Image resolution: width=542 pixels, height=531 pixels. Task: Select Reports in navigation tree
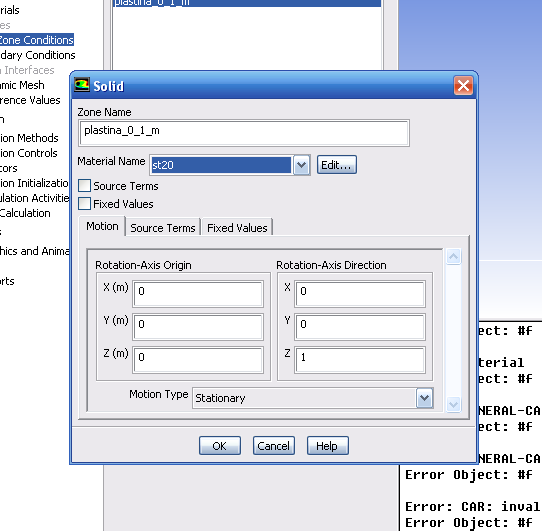click(x=7, y=281)
